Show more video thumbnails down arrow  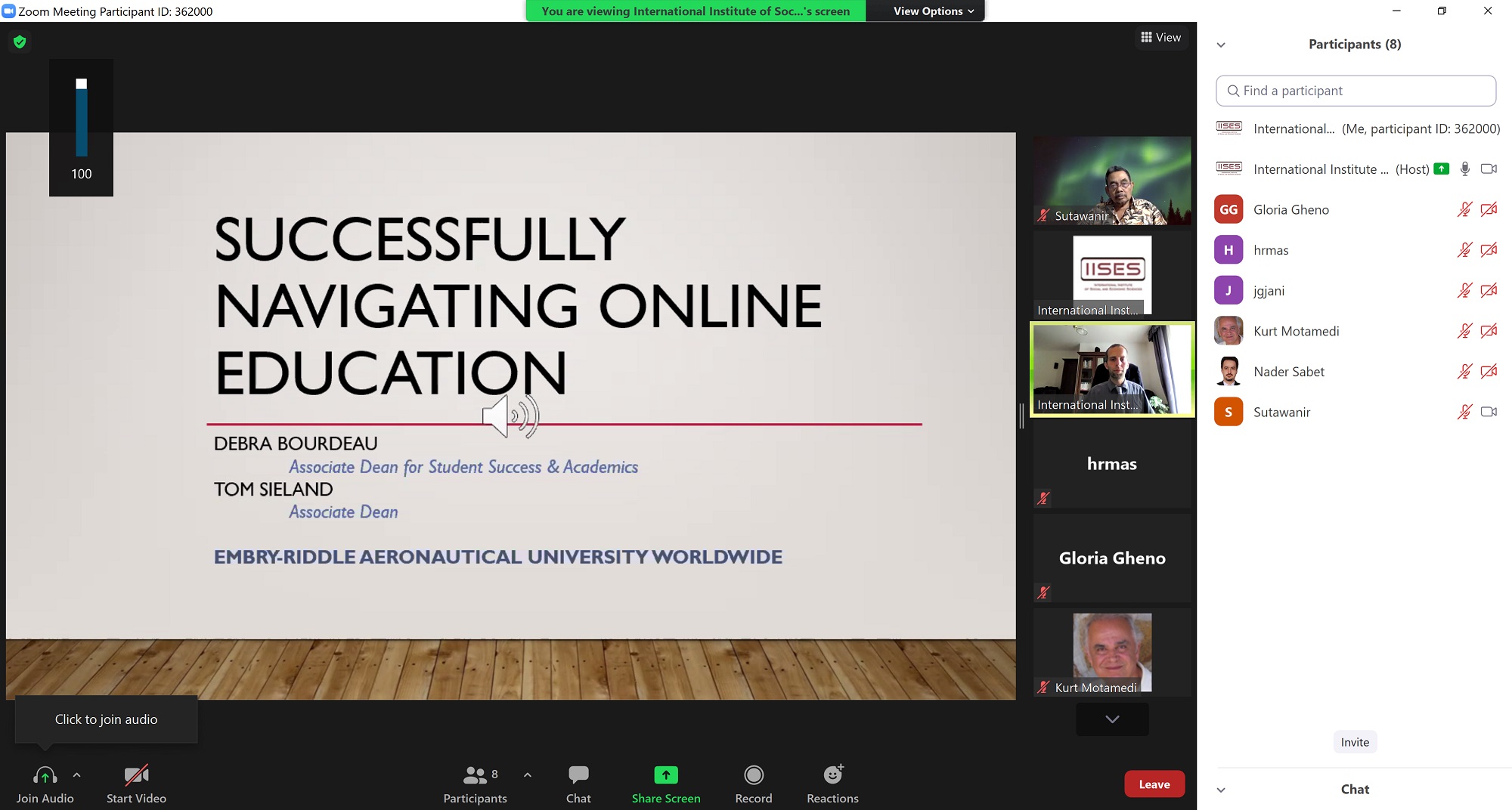1112,719
